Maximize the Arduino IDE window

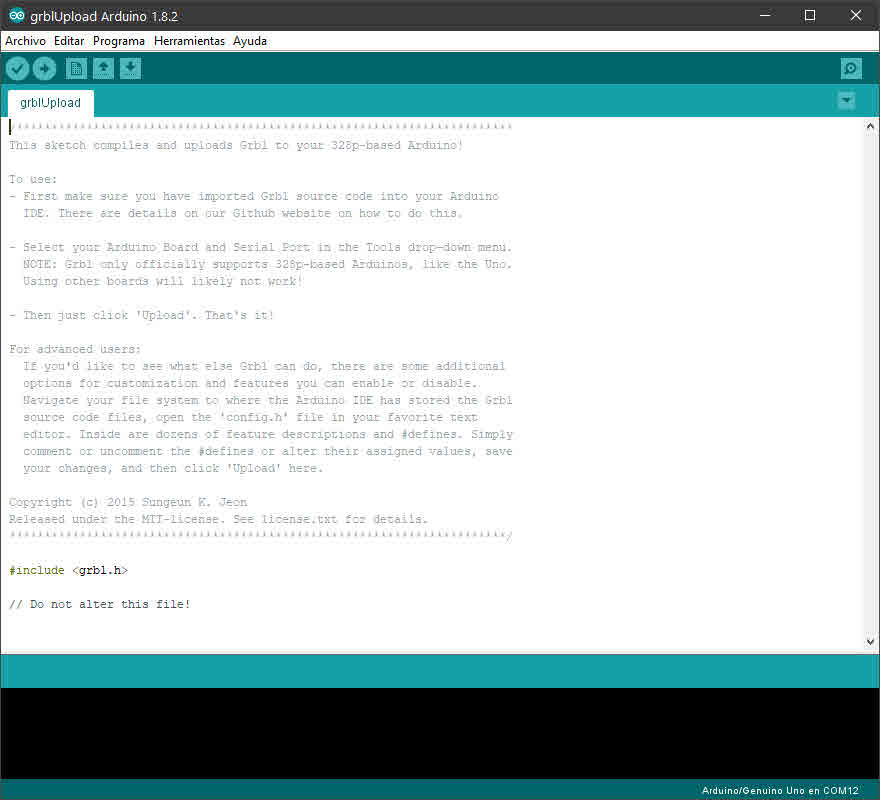point(810,16)
